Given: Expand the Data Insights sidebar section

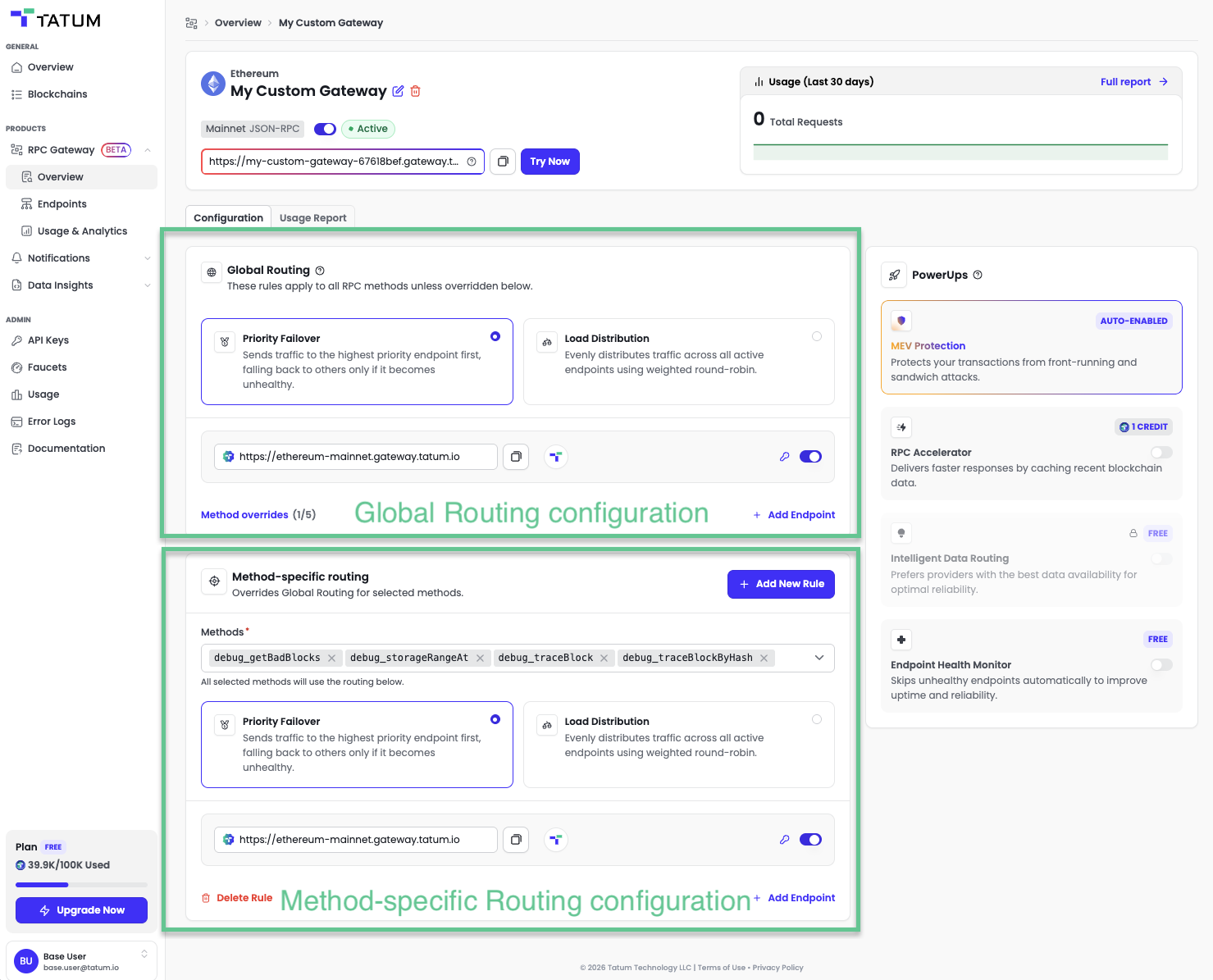Looking at the screenshot, I should click(148, 285).
